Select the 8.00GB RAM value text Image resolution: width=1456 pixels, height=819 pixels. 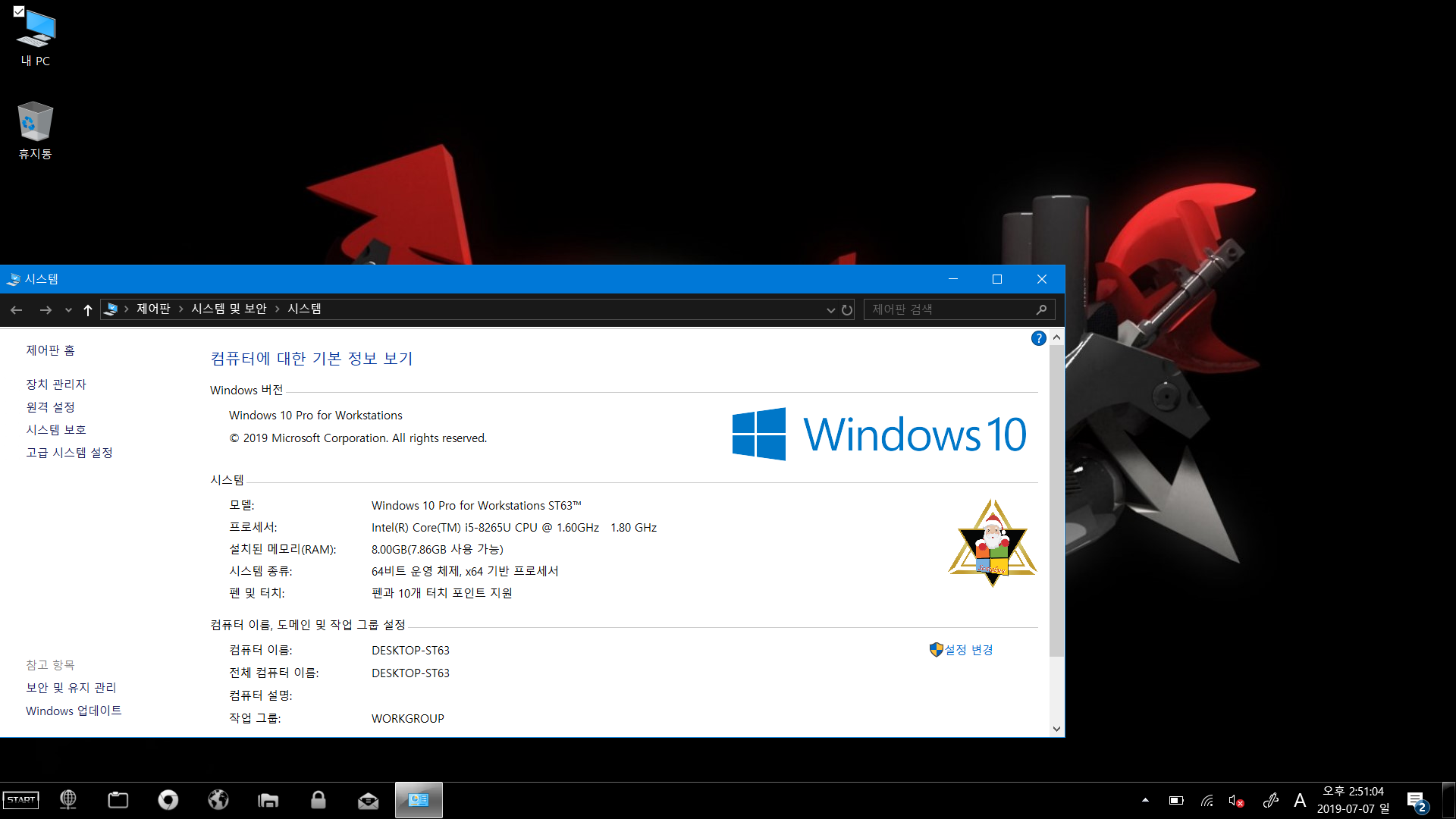[x=438, y=549]
